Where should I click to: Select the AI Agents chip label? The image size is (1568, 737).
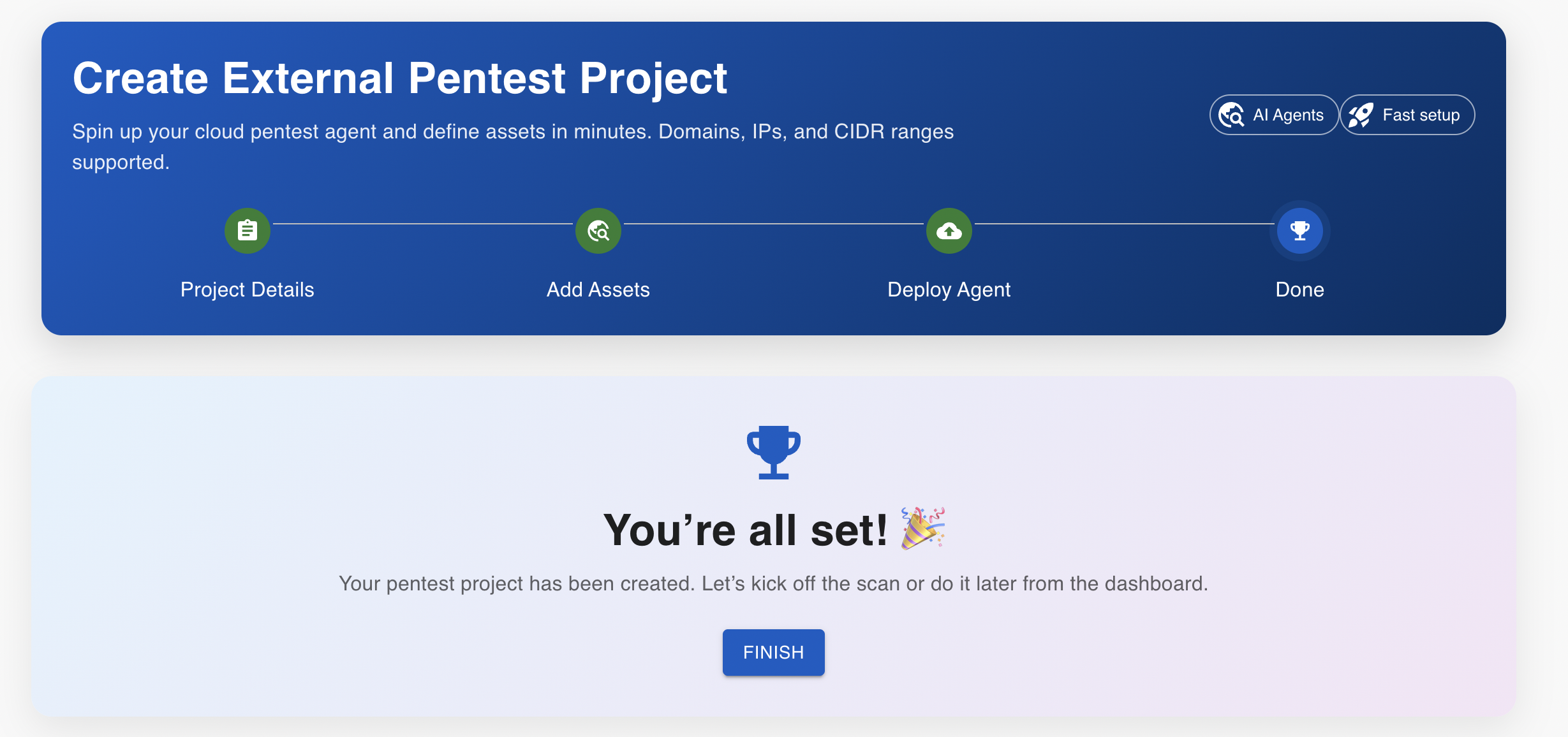click(x=1288, y=115)
